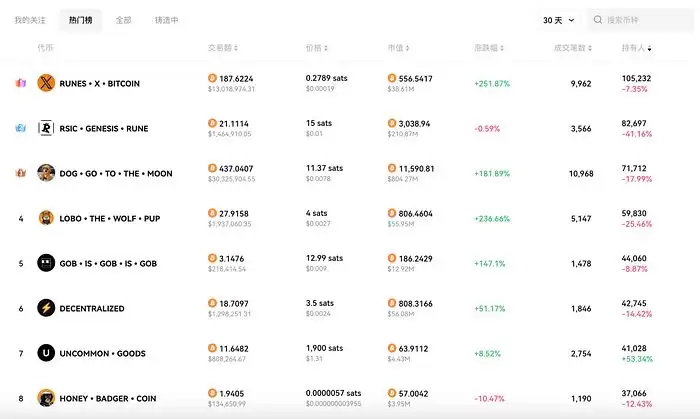Click the LOBO•THE•WOLF•PUP token icon
Image resolution: width=700 pixels, height=419 pixels.
[x=45, y=218]
